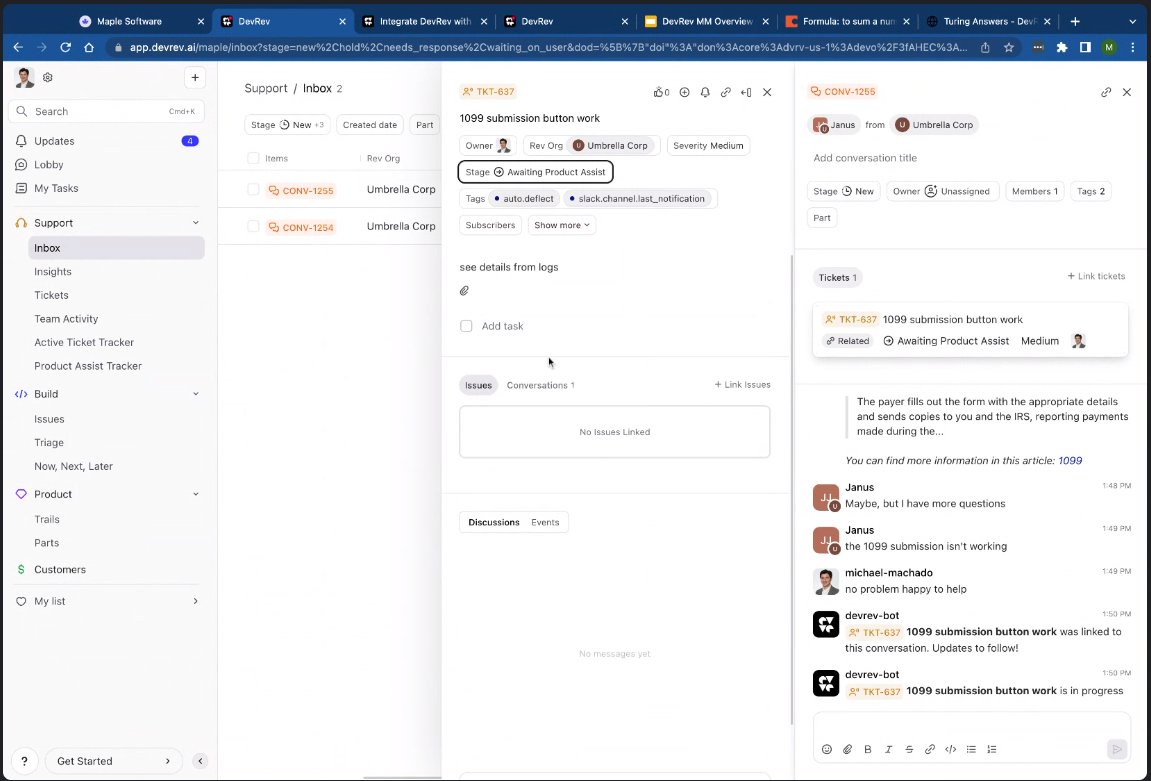Reload the browser page
This screenshot has height=781, width=1151.
coord(65,47)
